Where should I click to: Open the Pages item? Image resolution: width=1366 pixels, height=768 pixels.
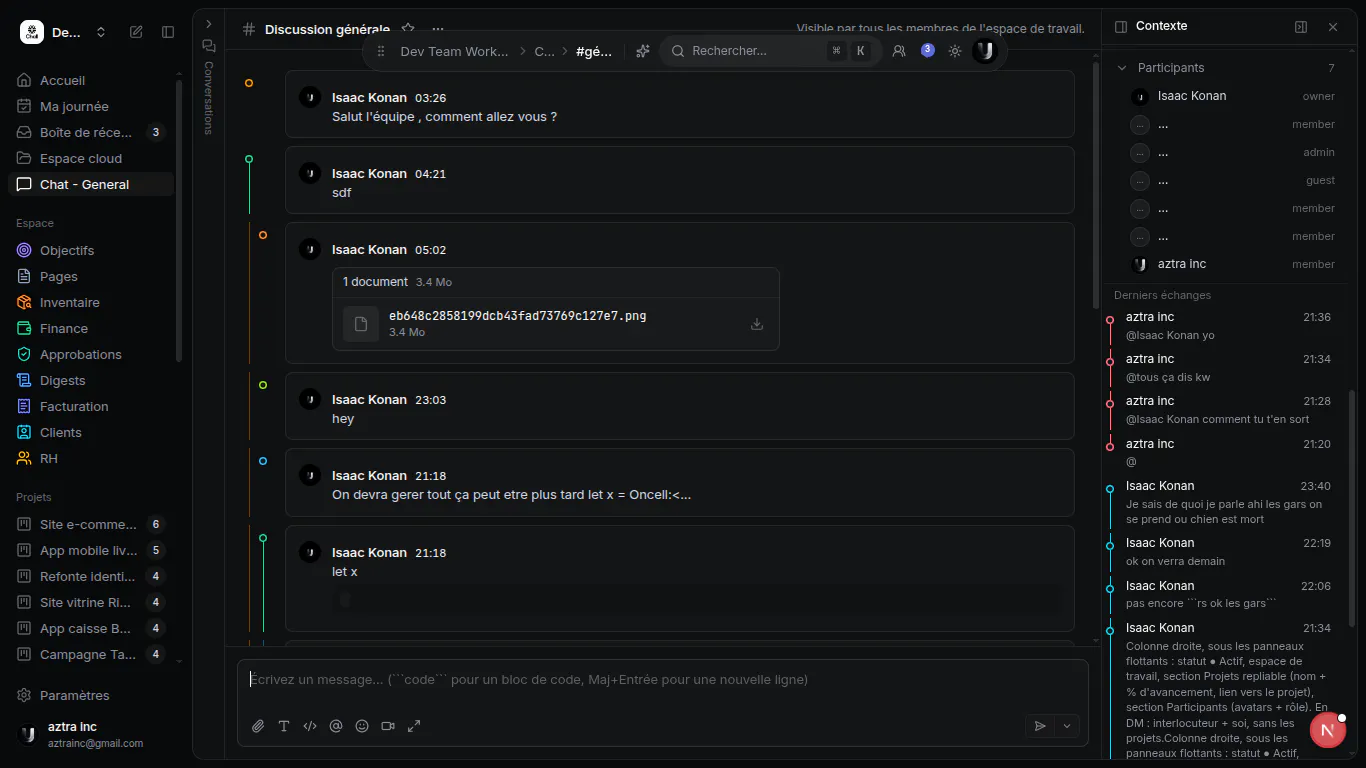click(x=90, y=276)
